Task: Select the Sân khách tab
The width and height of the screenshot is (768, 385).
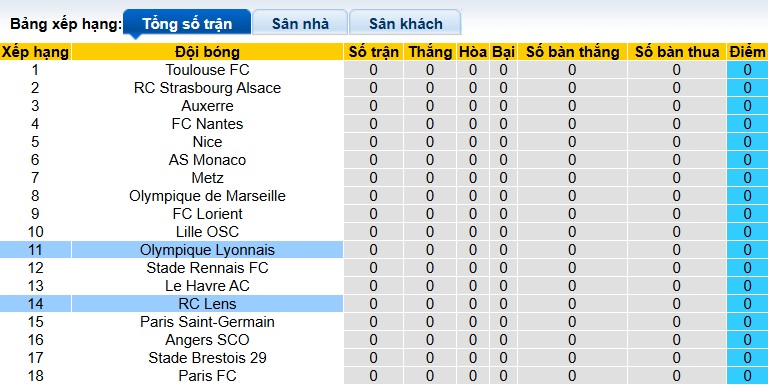Action: pyautogui.click(x=406, y=23)
